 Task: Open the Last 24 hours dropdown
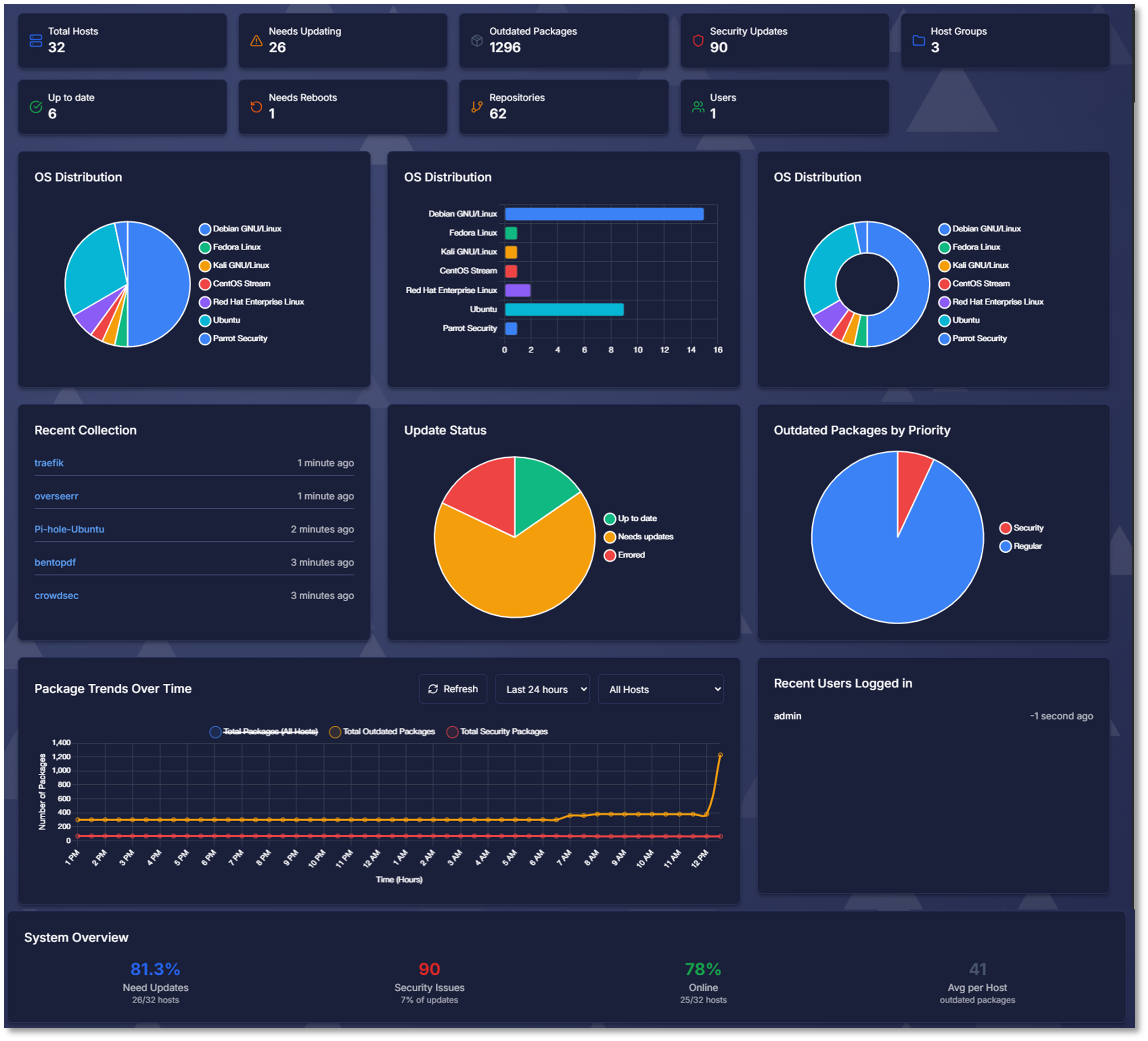(x=541, y=688)
